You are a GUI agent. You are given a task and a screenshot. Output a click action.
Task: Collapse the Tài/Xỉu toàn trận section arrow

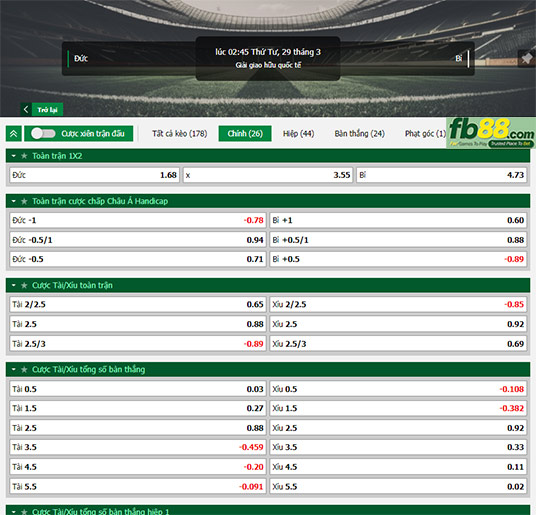tap(14, 285)
